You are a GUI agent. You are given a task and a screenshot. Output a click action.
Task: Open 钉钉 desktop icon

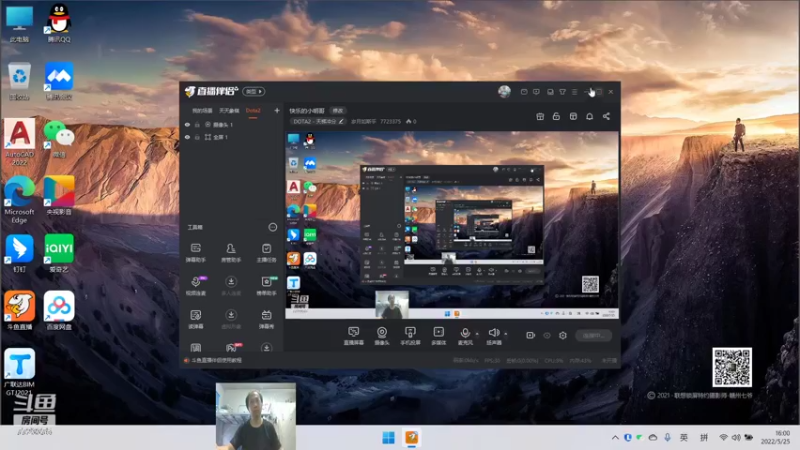point(19,253)
